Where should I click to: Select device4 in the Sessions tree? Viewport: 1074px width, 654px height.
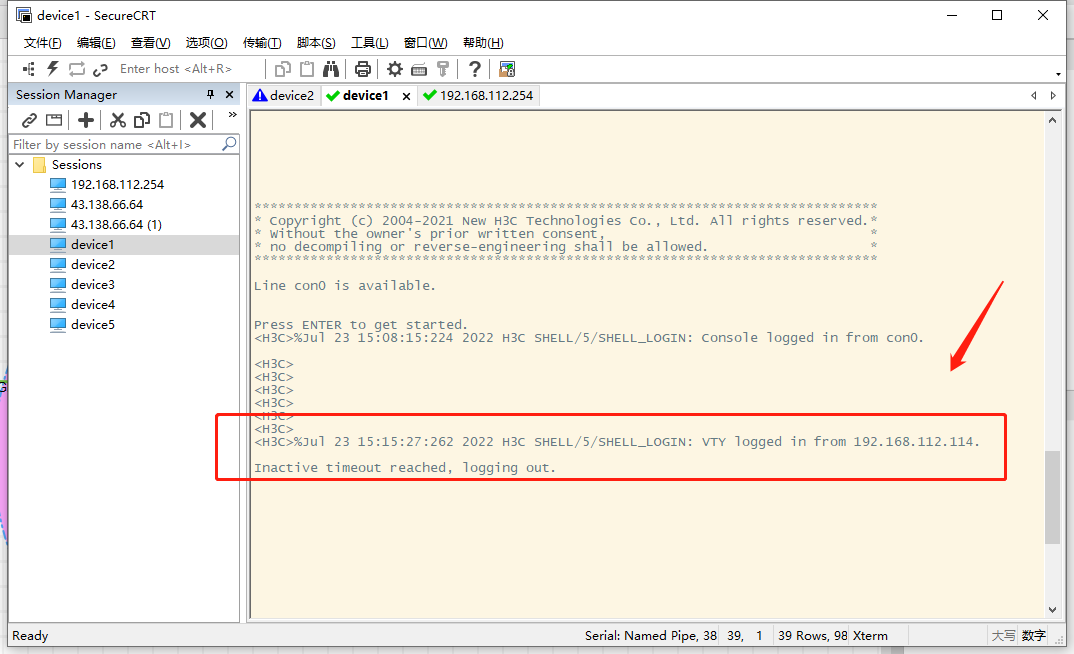tap(92, 304)
